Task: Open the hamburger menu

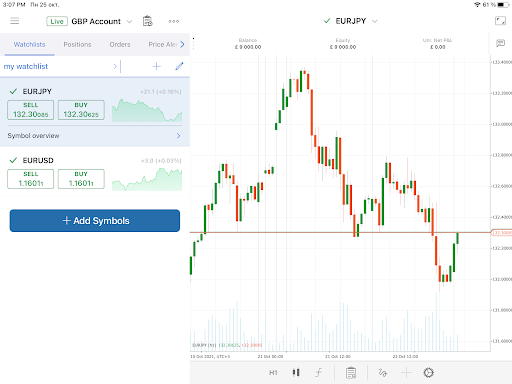Action: (x=15, y=21)
